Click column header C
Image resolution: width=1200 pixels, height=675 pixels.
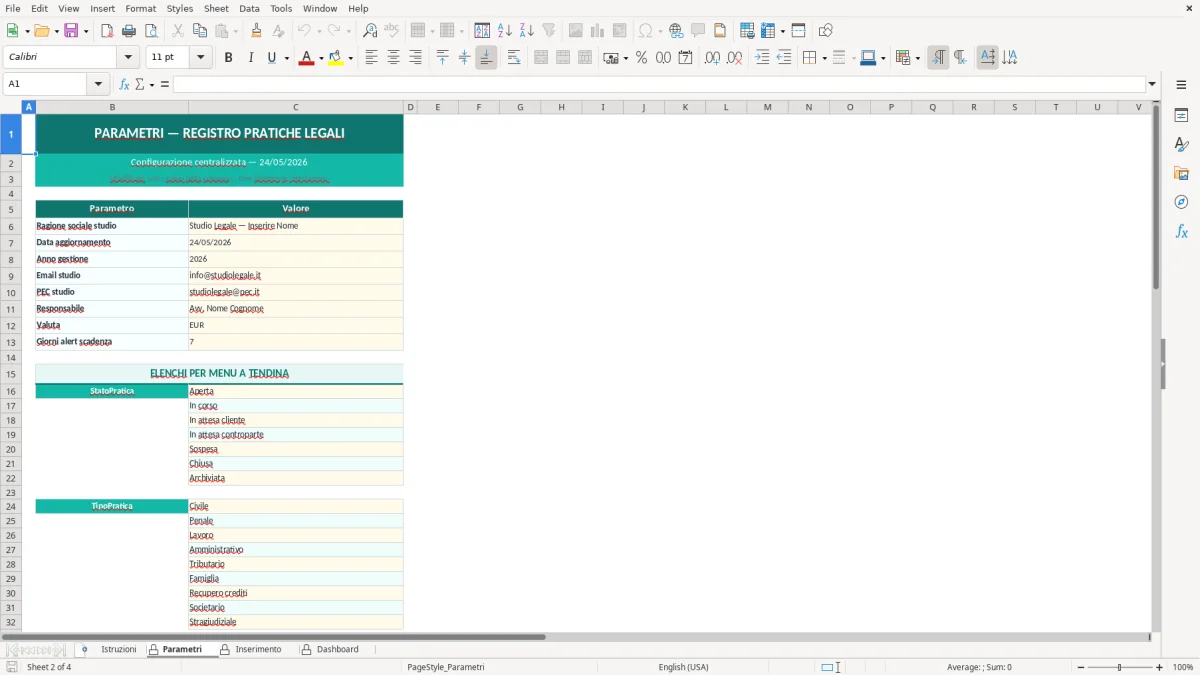295,107
